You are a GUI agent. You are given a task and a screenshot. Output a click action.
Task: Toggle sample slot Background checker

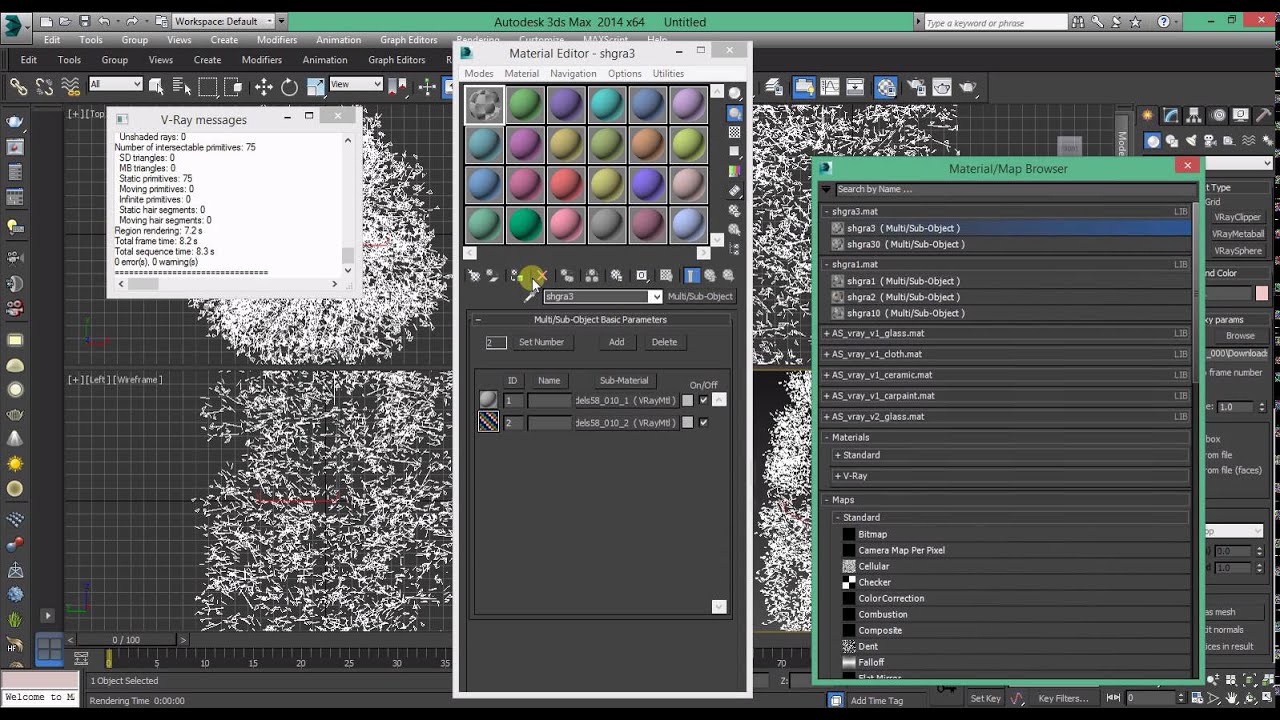point(735,132)
